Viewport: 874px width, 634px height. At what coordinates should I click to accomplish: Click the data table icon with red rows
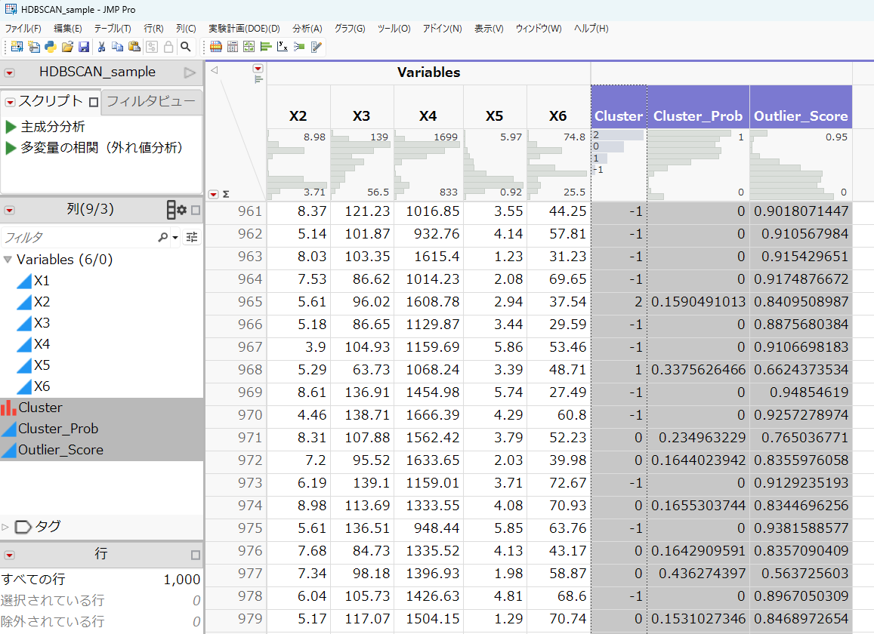click(216, 47)
